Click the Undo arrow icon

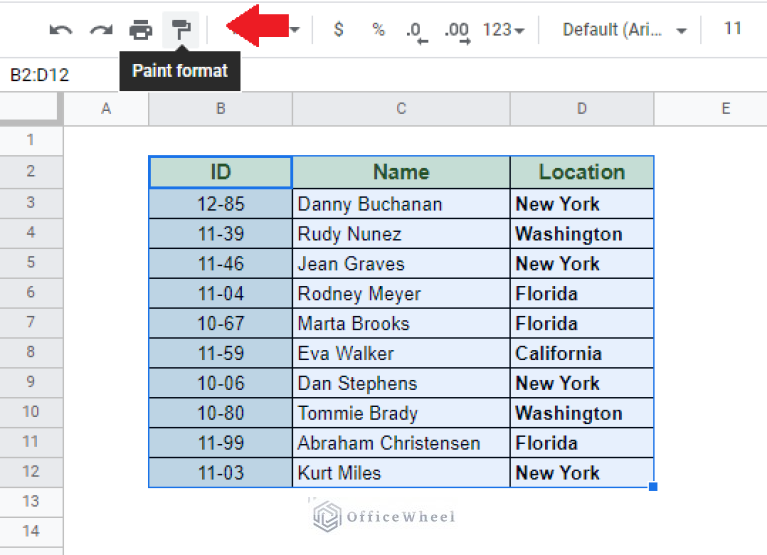pyautogui.click(x=61, y=30)
